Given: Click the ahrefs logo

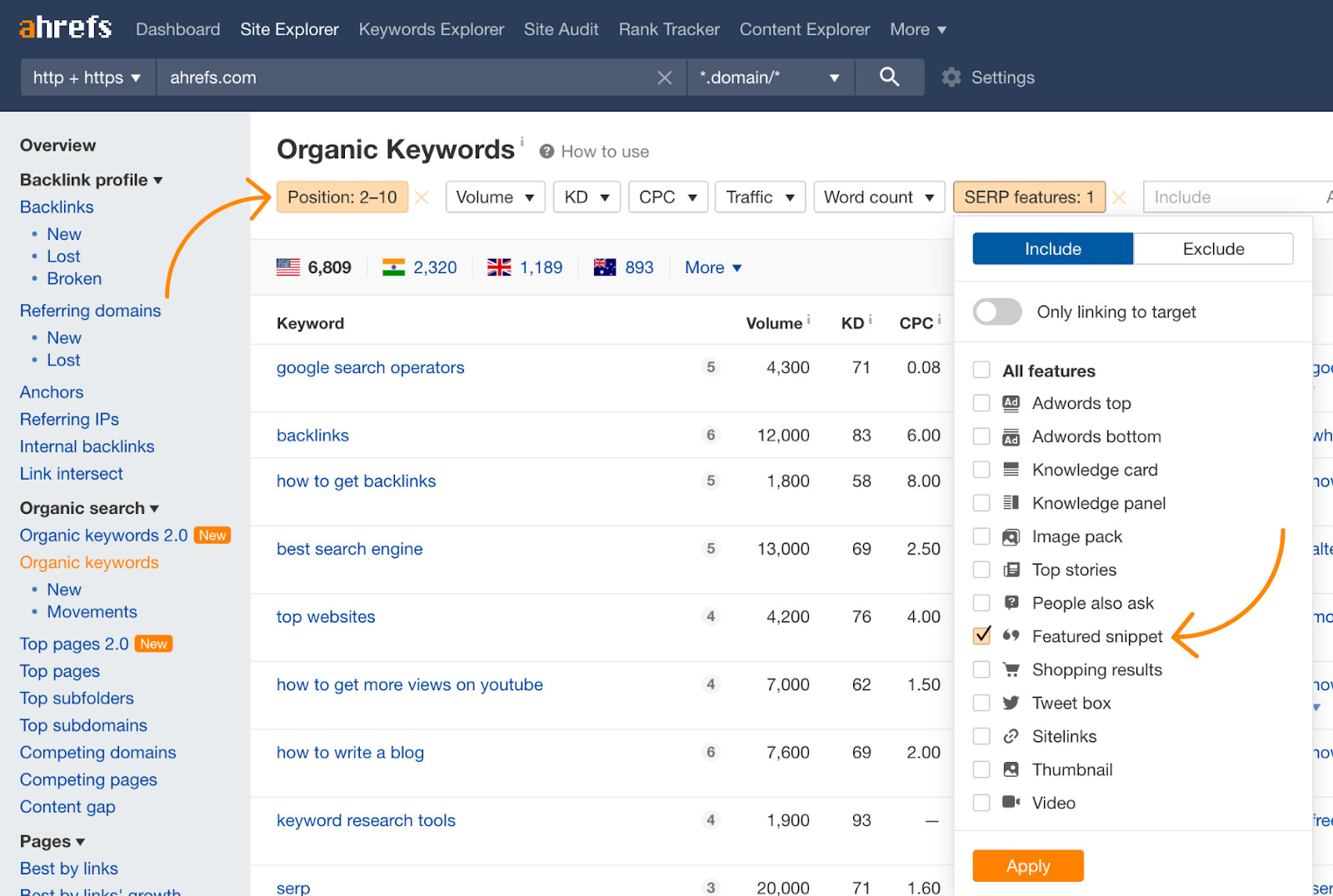Looking at the screenshot, I should click(65, 28).
